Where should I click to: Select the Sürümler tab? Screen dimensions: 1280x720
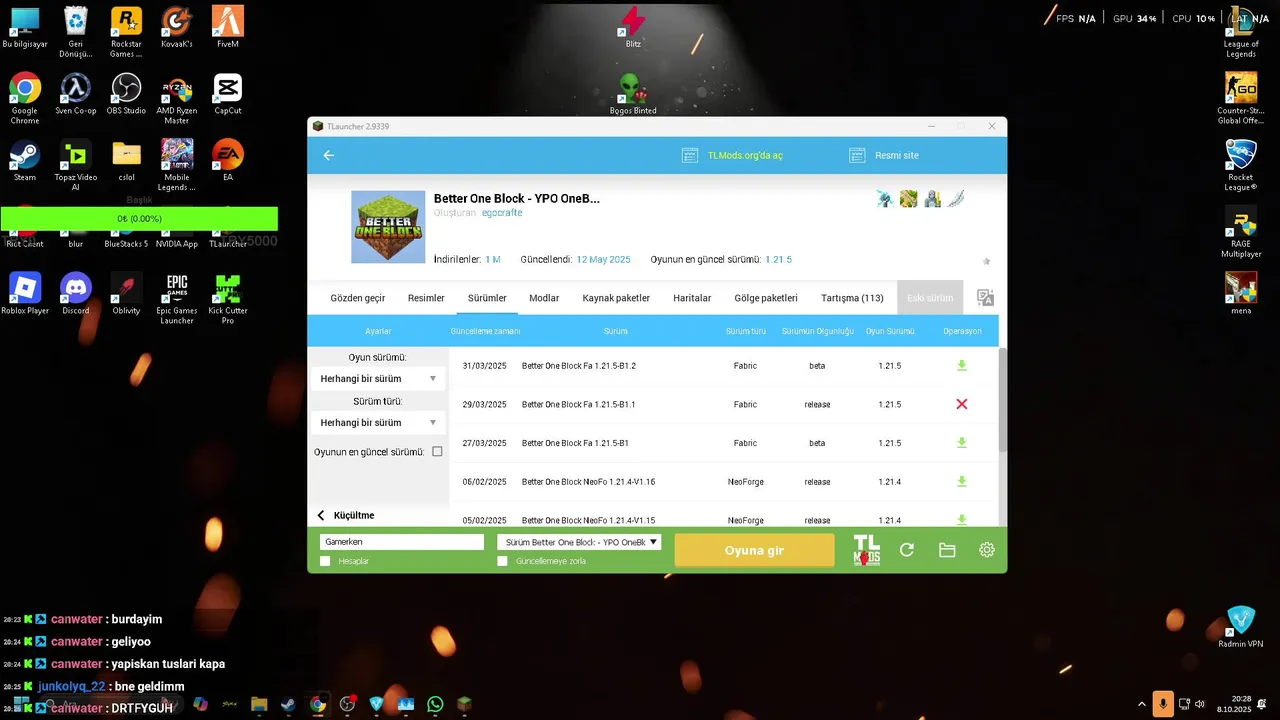(487, 298)
